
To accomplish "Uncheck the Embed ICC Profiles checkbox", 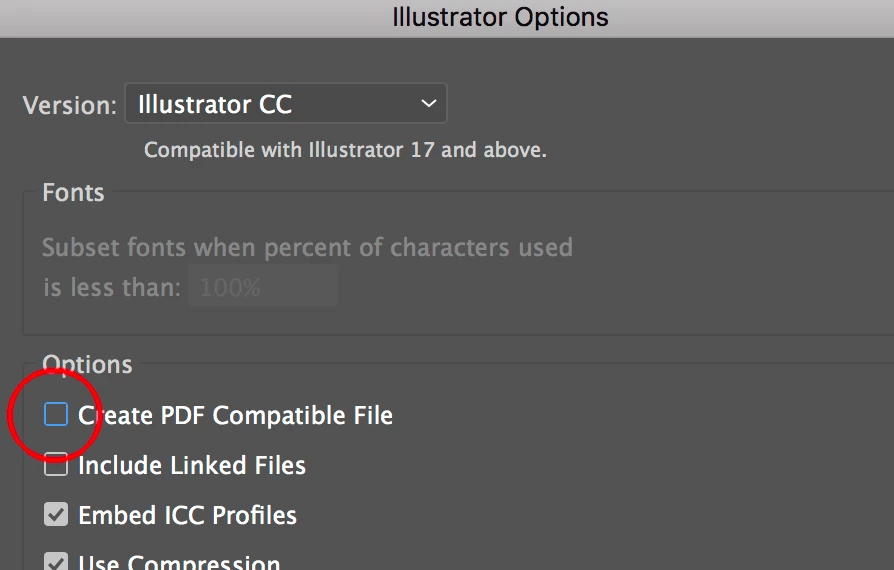I will 56,514.
